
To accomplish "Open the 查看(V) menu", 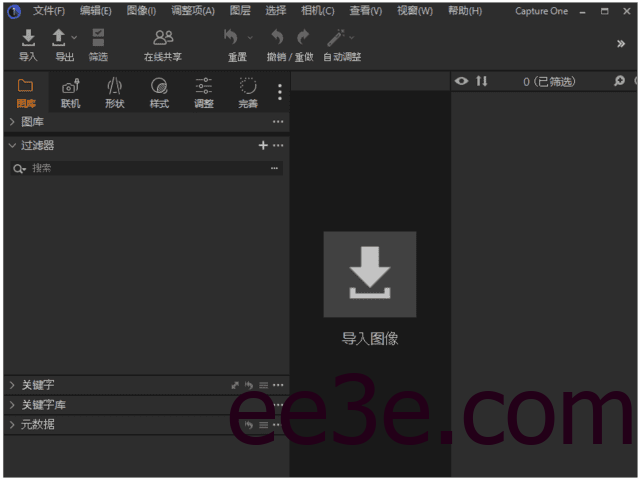I will (x=366, y=11).
